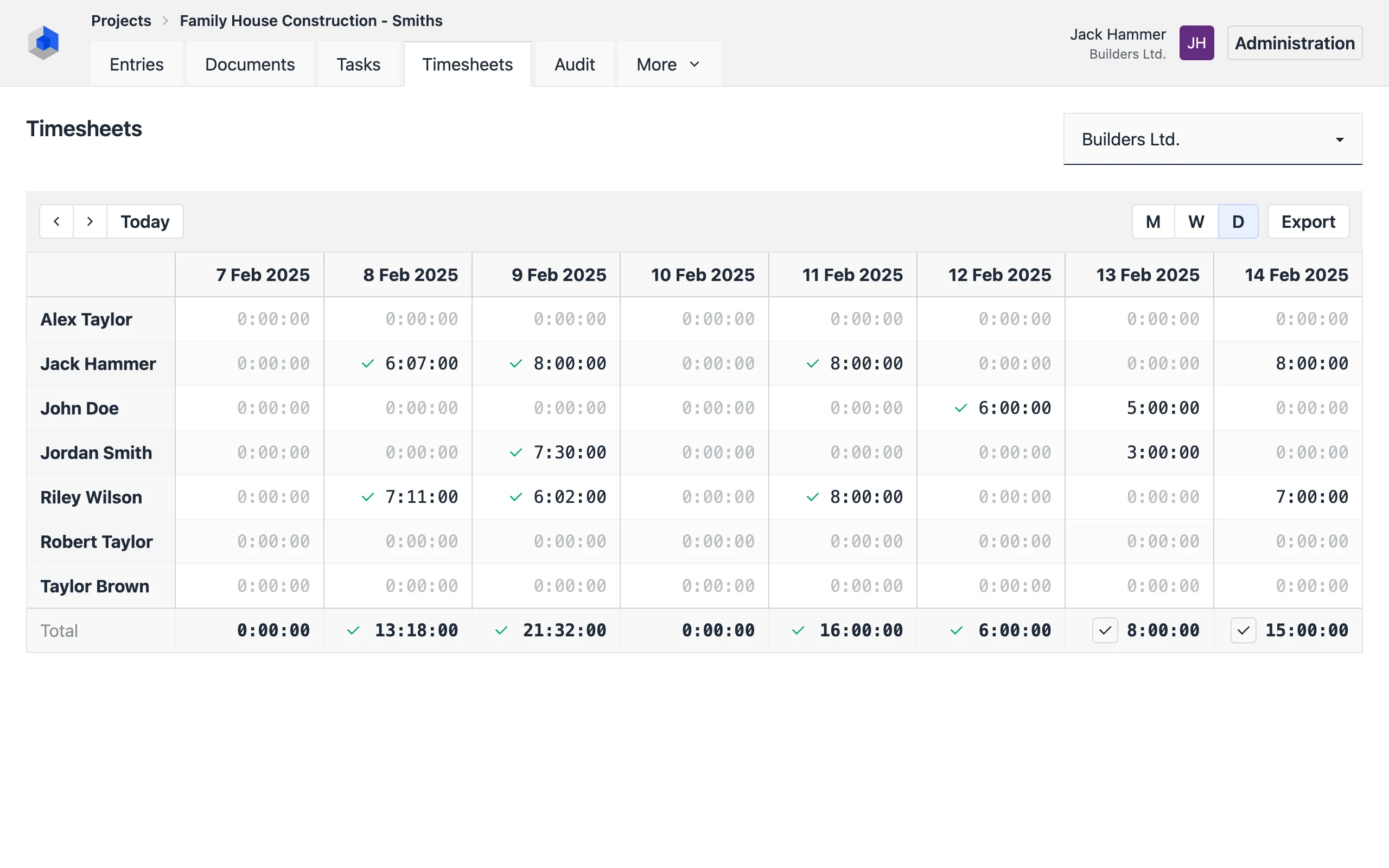Click Jack Hammer user name in header

click(1118, 34)
